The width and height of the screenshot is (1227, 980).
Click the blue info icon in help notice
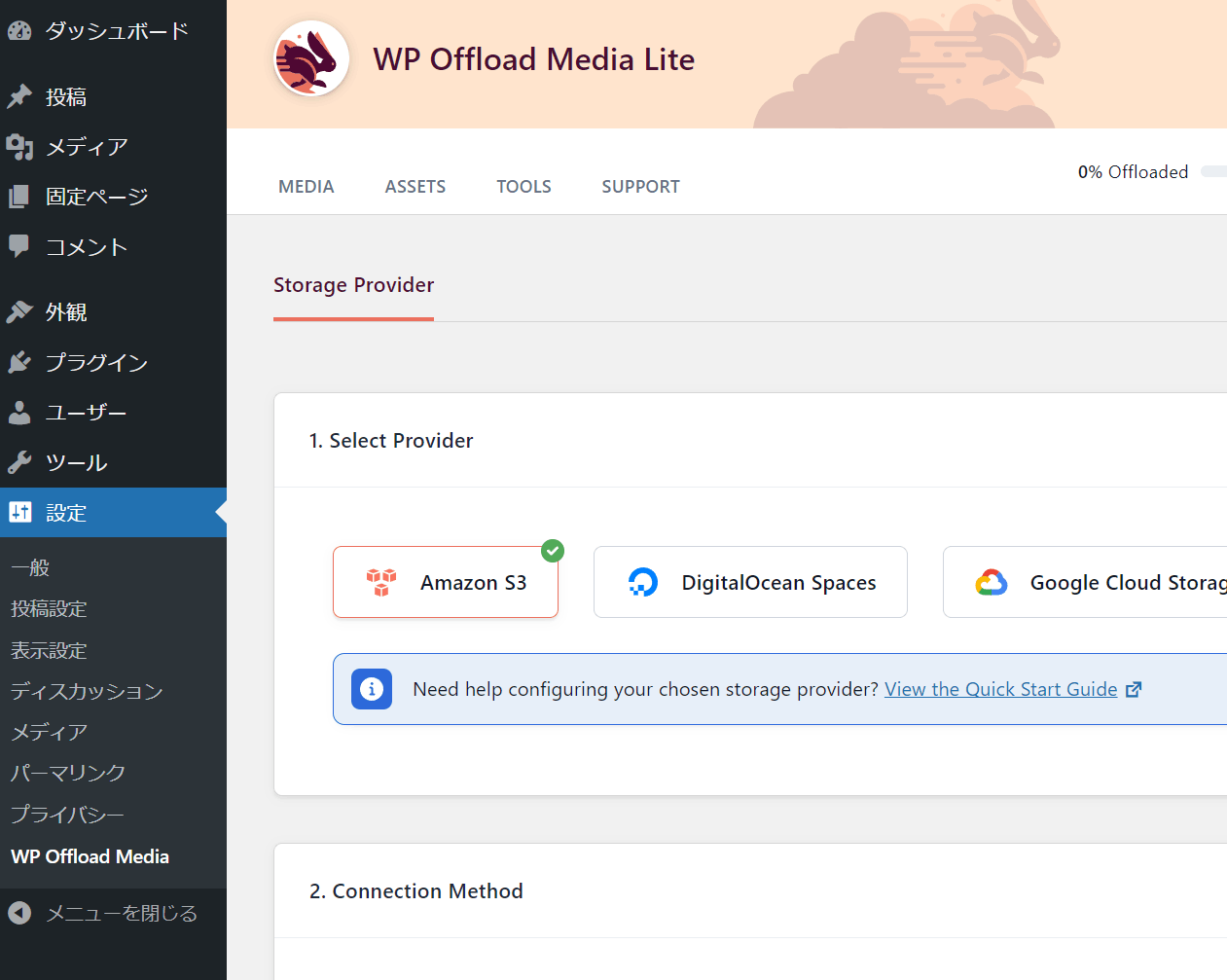(372, 689)
